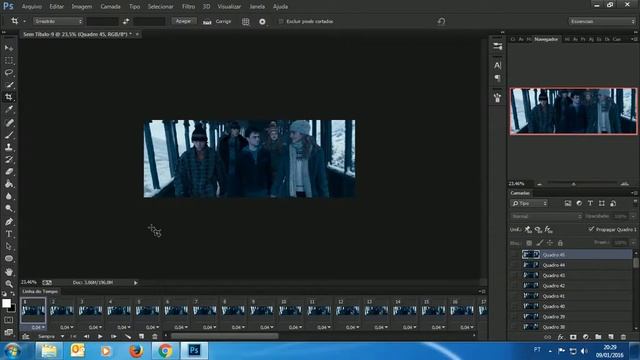
Task: Select the Dodge tool
Action: tap(9, 208)
